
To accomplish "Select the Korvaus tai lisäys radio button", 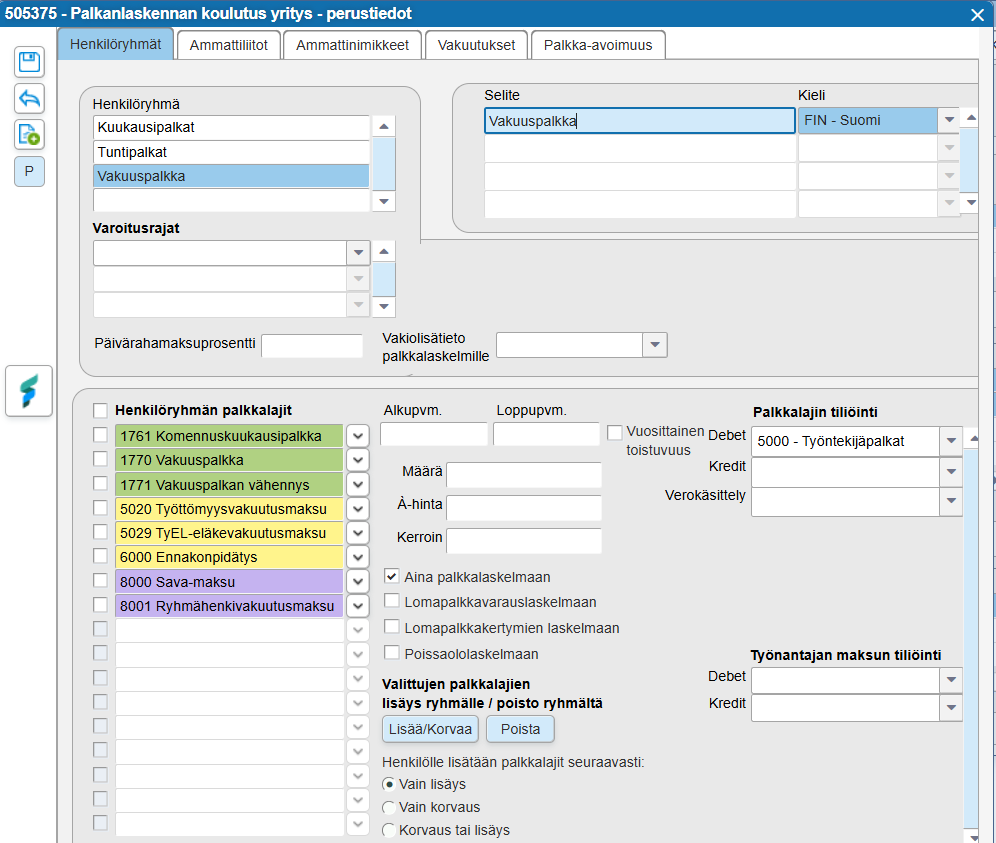I will (x=389, y=830).
